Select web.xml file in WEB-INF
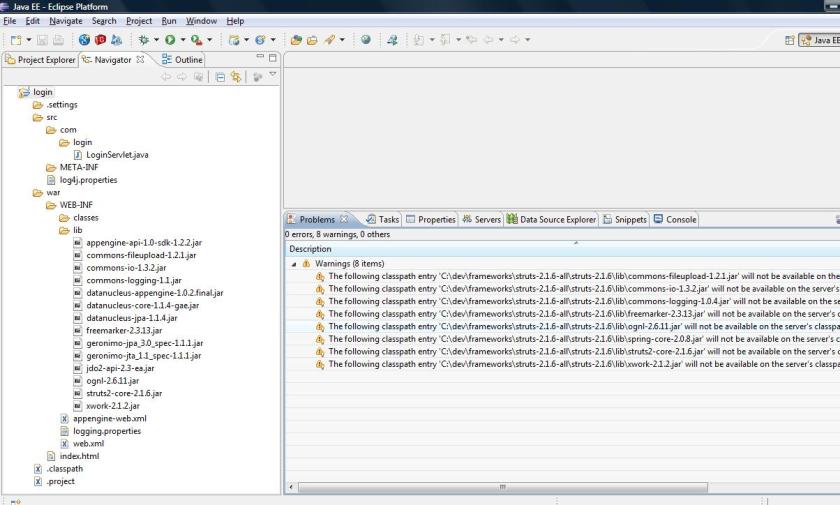840x505 pixels. (x=88, y=443)
